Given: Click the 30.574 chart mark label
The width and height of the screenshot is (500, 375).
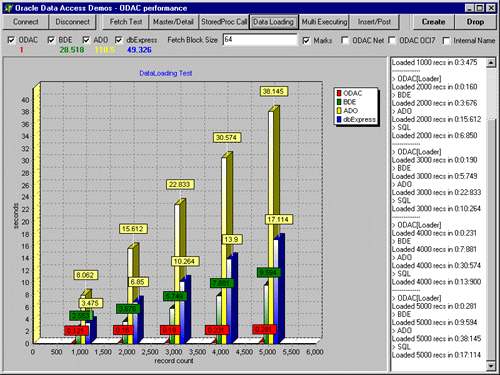Looking at the screenshot, I should coord(226,137).
